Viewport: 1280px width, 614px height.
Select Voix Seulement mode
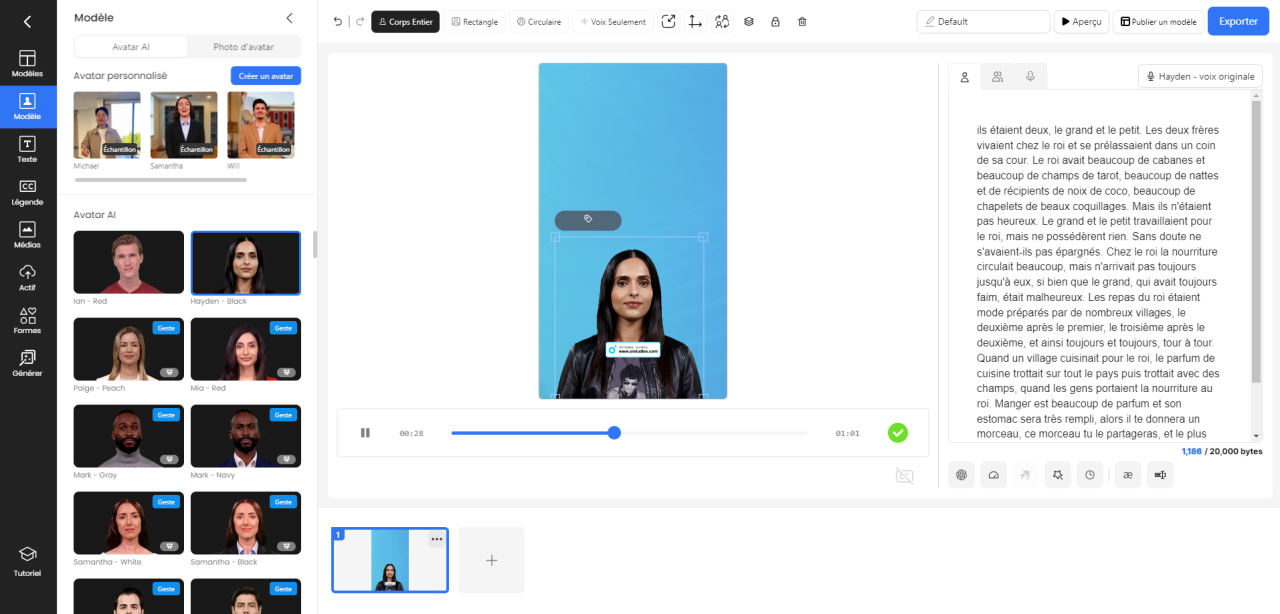pyautogui.click(x=613, y=21)
